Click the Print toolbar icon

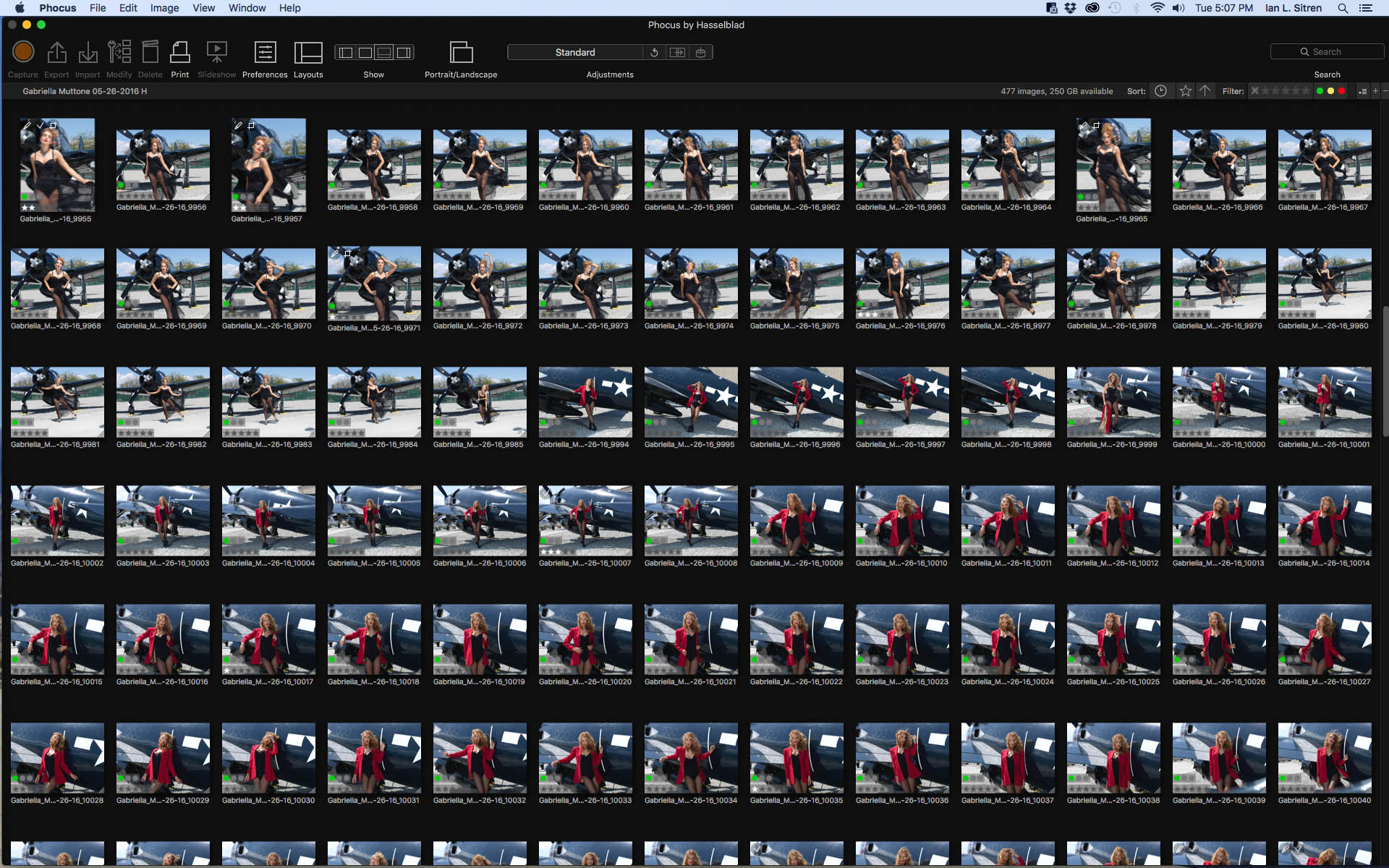(179, 52)
